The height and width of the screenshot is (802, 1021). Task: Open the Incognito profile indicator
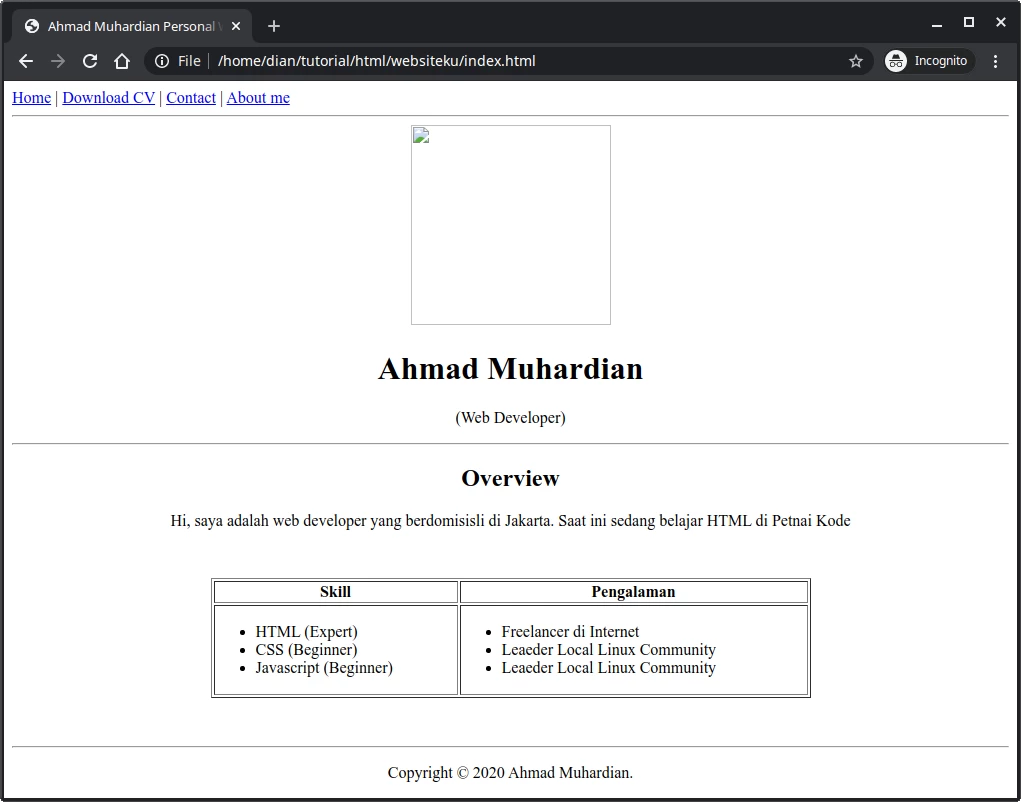coord(927,61)
